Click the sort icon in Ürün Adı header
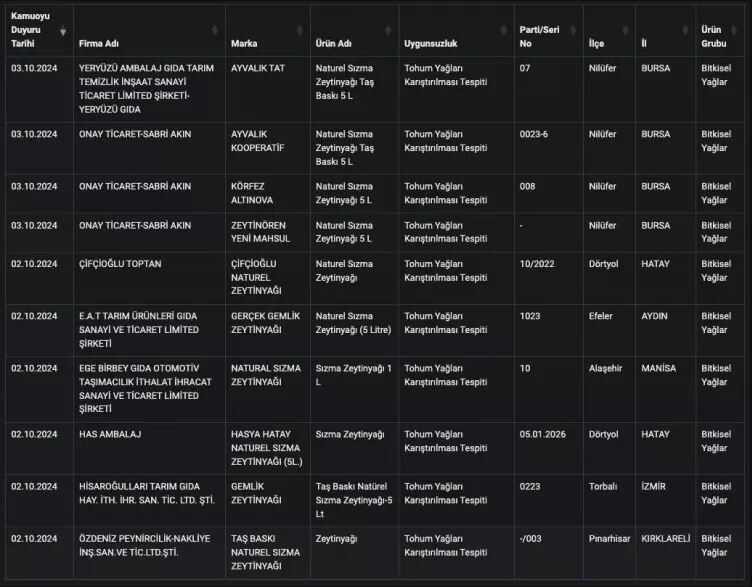752x587 pixels. 390,31
